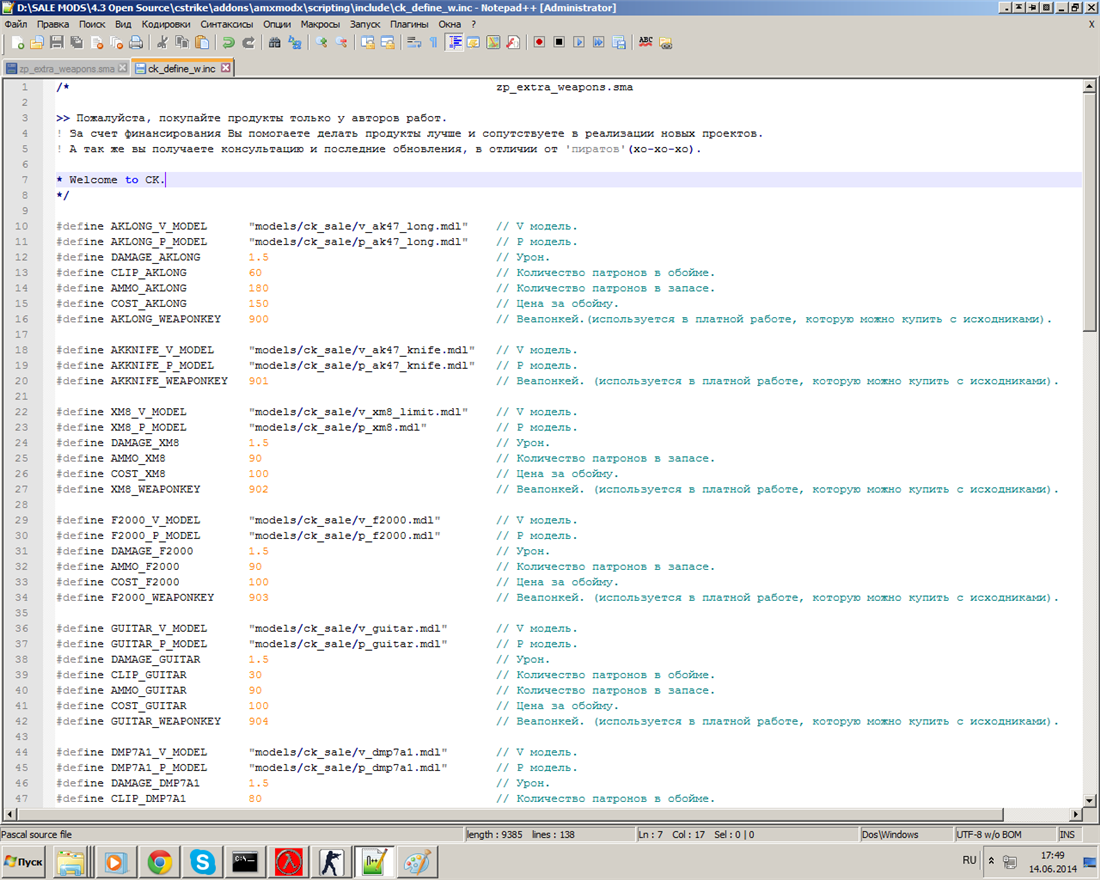1100x880 pixels.
Task: Click the INS indicator in status bar
Action: pos(1067,834)
